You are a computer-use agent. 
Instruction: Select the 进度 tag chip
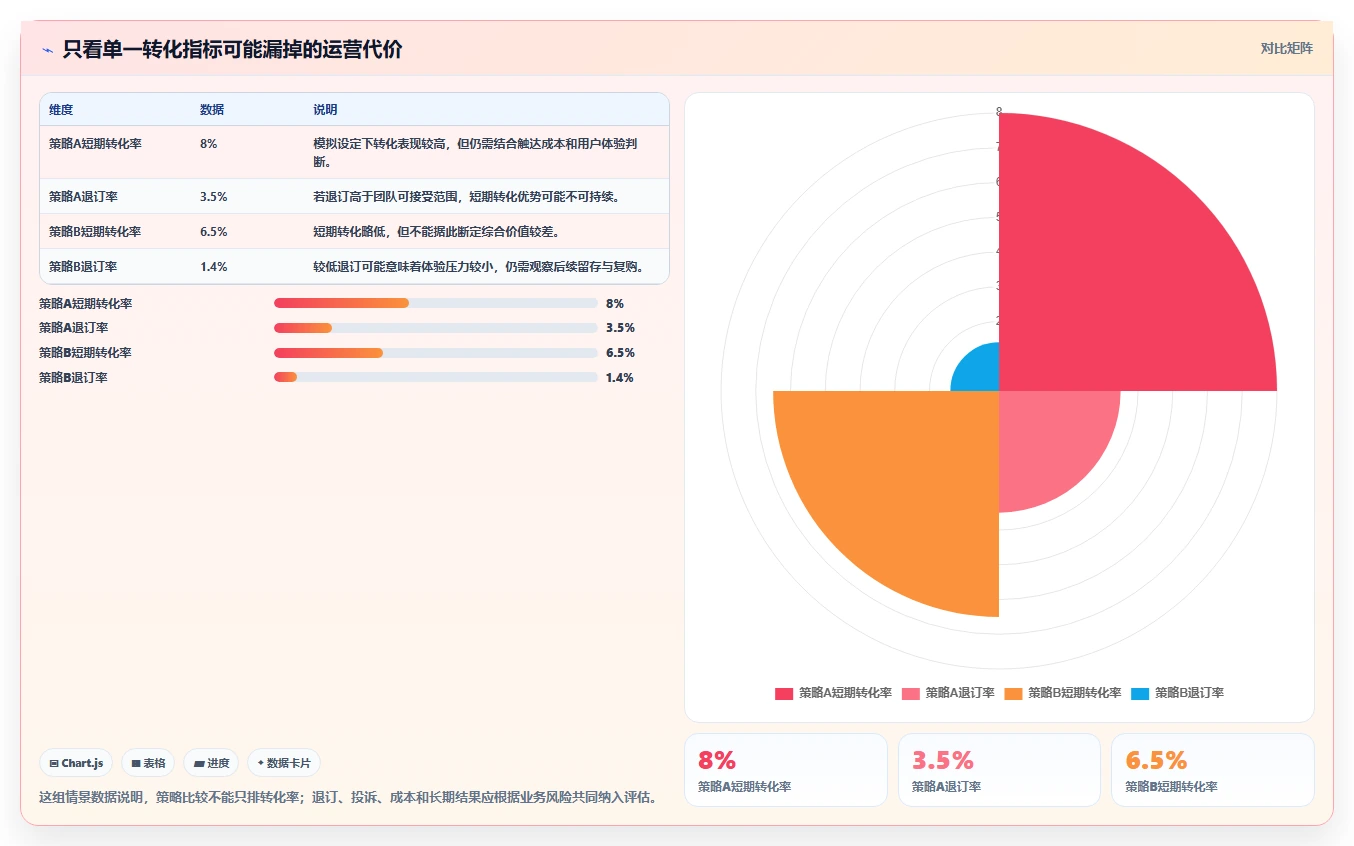pos(211,763)
